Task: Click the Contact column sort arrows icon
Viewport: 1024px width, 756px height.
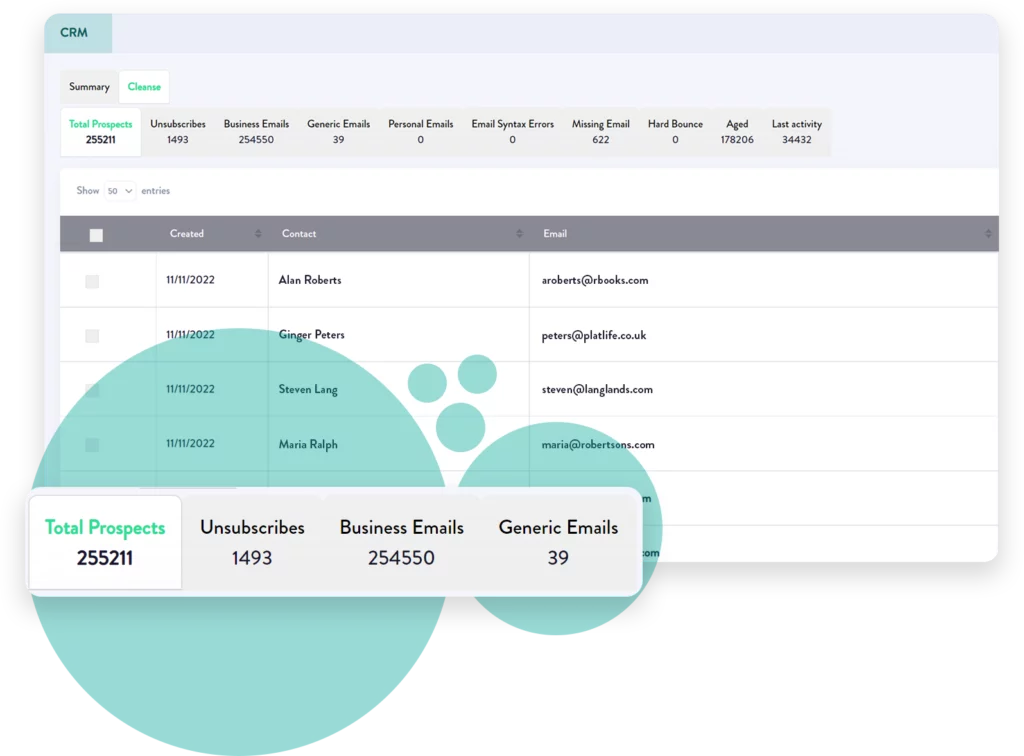Action: [x=519, y=234]
